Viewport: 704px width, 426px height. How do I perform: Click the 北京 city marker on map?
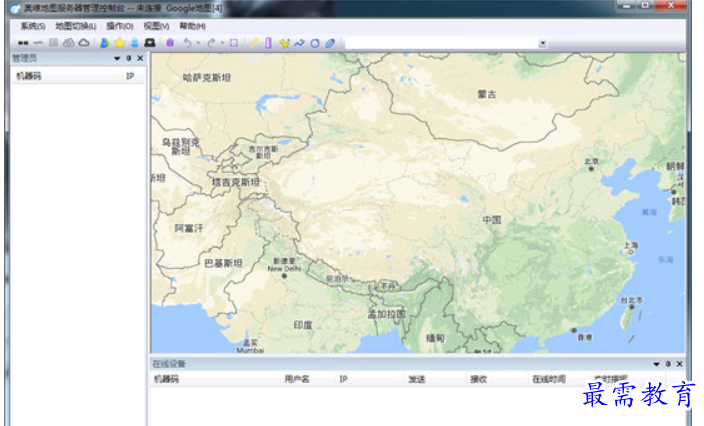[x=591, y=169]
